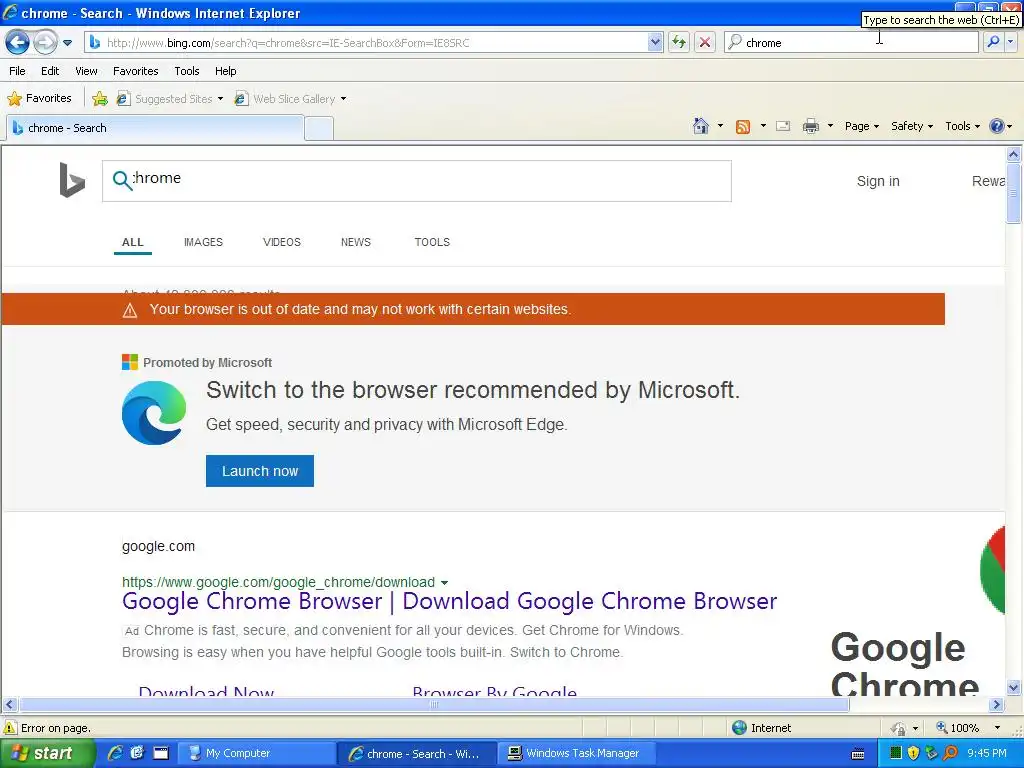Select the ALL results tab
This screenshot has height=768, width=1024.
click(133, 242)
